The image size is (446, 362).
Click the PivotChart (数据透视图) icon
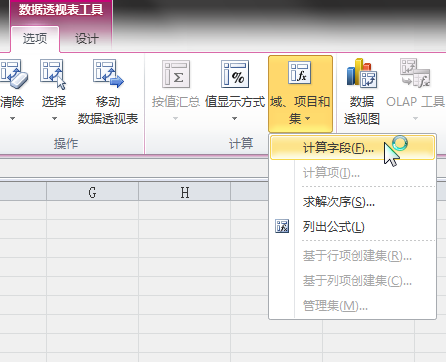point(362,73)
